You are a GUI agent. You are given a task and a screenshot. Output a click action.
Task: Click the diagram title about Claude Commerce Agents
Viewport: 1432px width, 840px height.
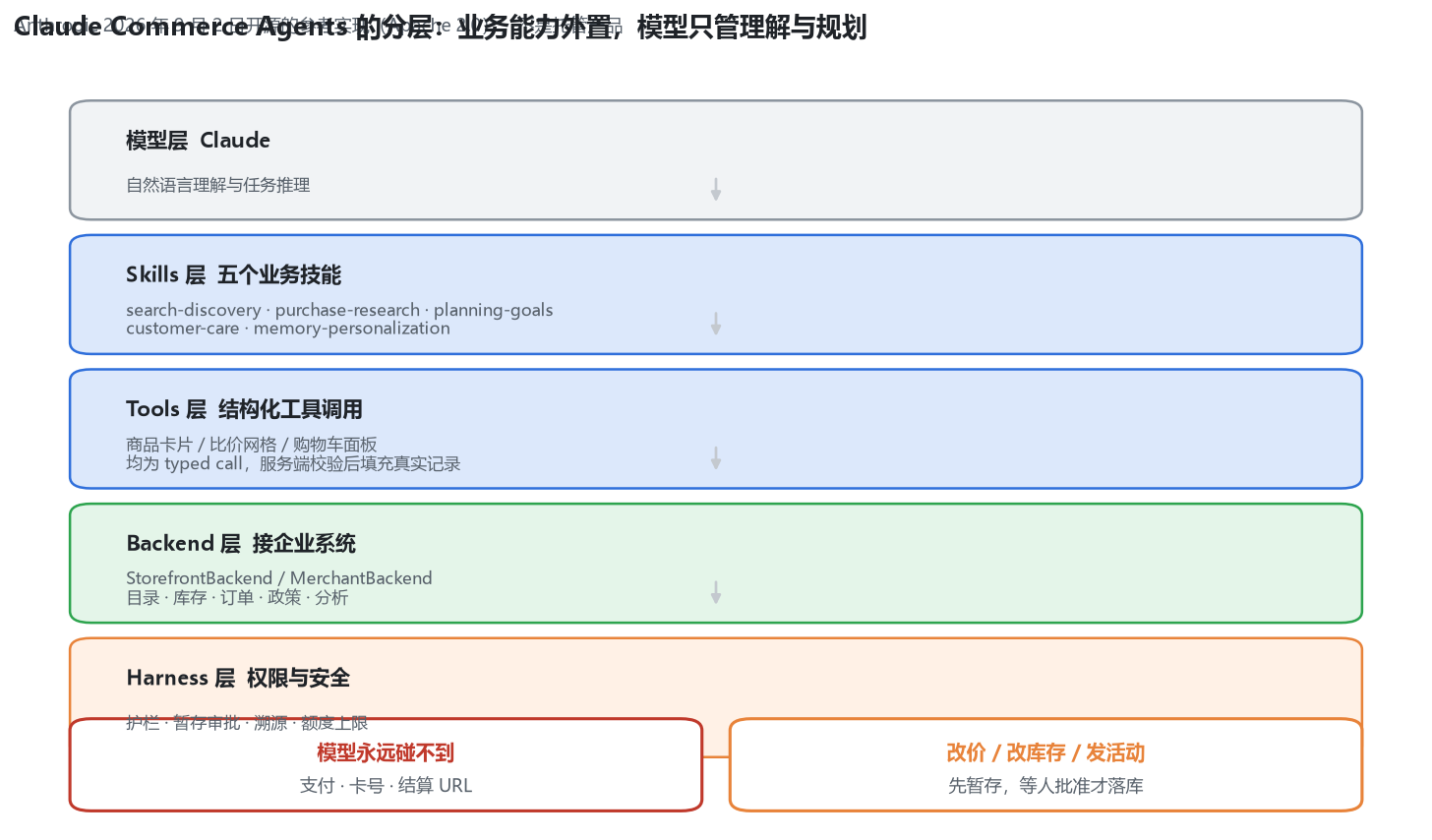441,28
